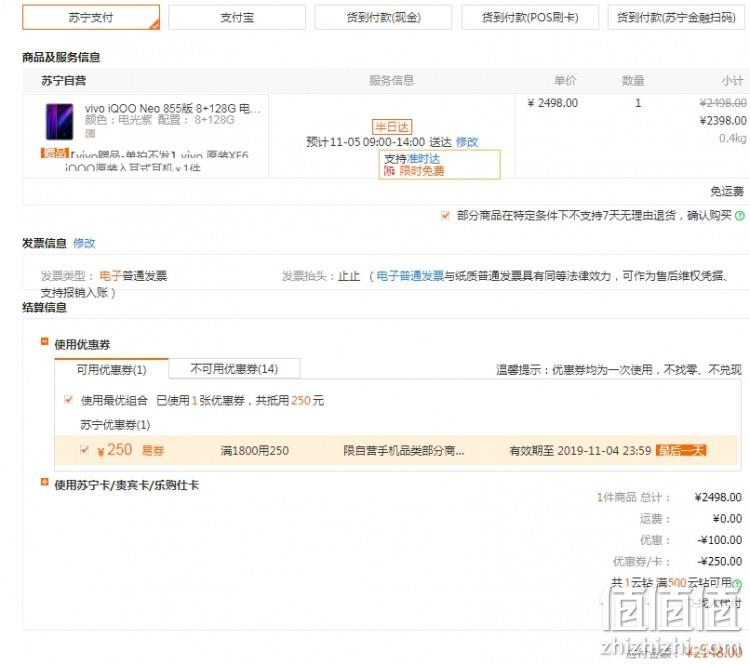The image size is (750, 664).
Task: Click the 苏宁自营 store header
Action: (64, 80)
